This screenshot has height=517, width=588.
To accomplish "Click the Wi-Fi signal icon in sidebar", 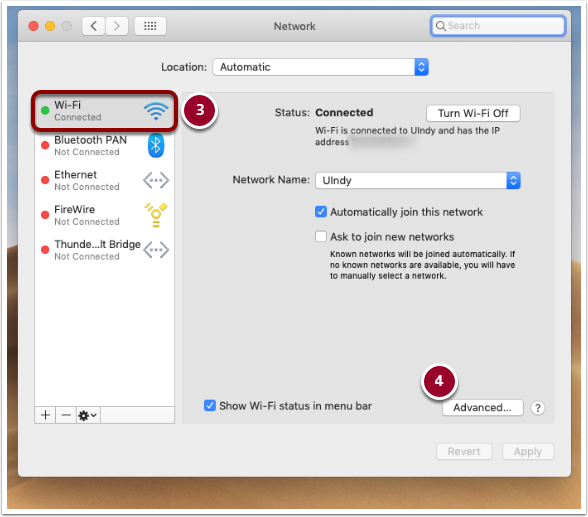I will (156, 111).
